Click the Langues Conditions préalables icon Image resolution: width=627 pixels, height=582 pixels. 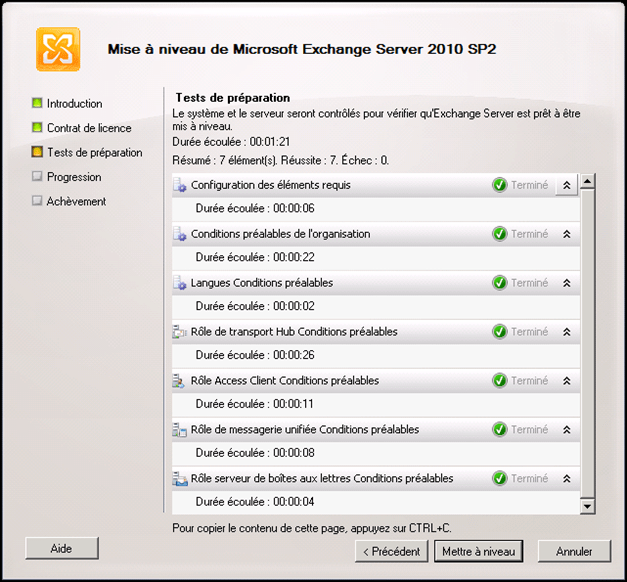click(180, 283)
